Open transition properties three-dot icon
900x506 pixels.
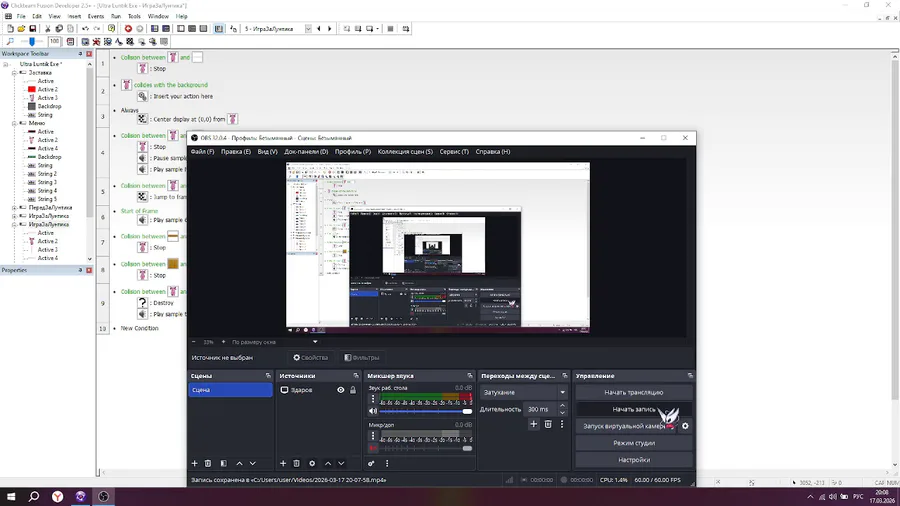coord(562,424)
